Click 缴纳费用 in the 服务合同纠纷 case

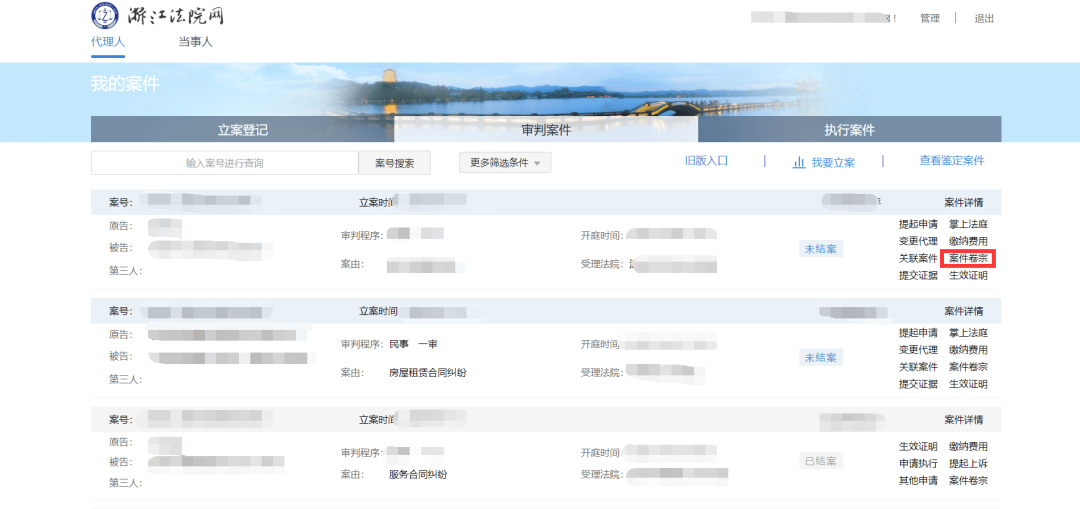pyautogui.click(x=968, y=446)
